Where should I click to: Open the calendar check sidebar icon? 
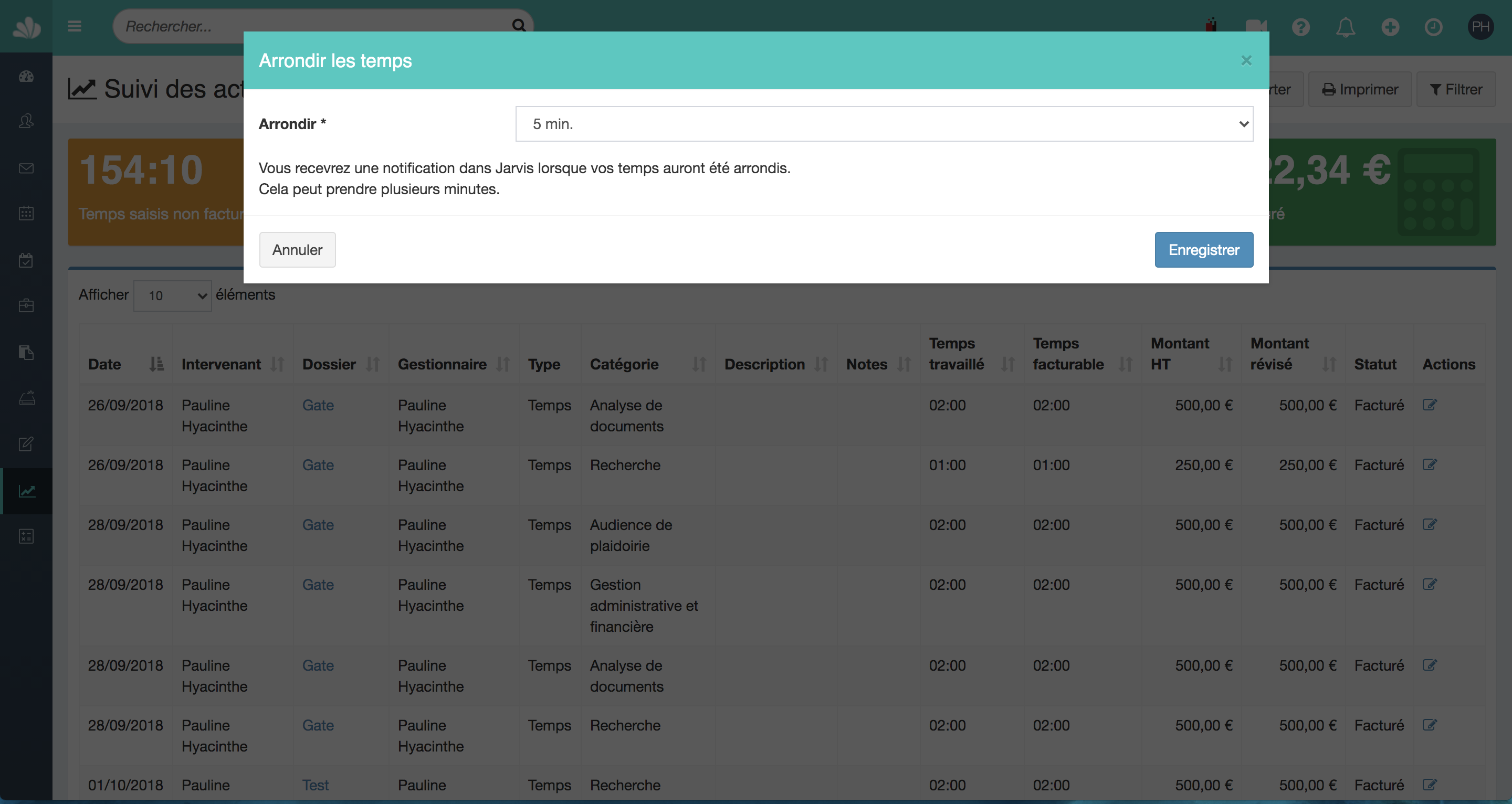(x=26, y=260)
